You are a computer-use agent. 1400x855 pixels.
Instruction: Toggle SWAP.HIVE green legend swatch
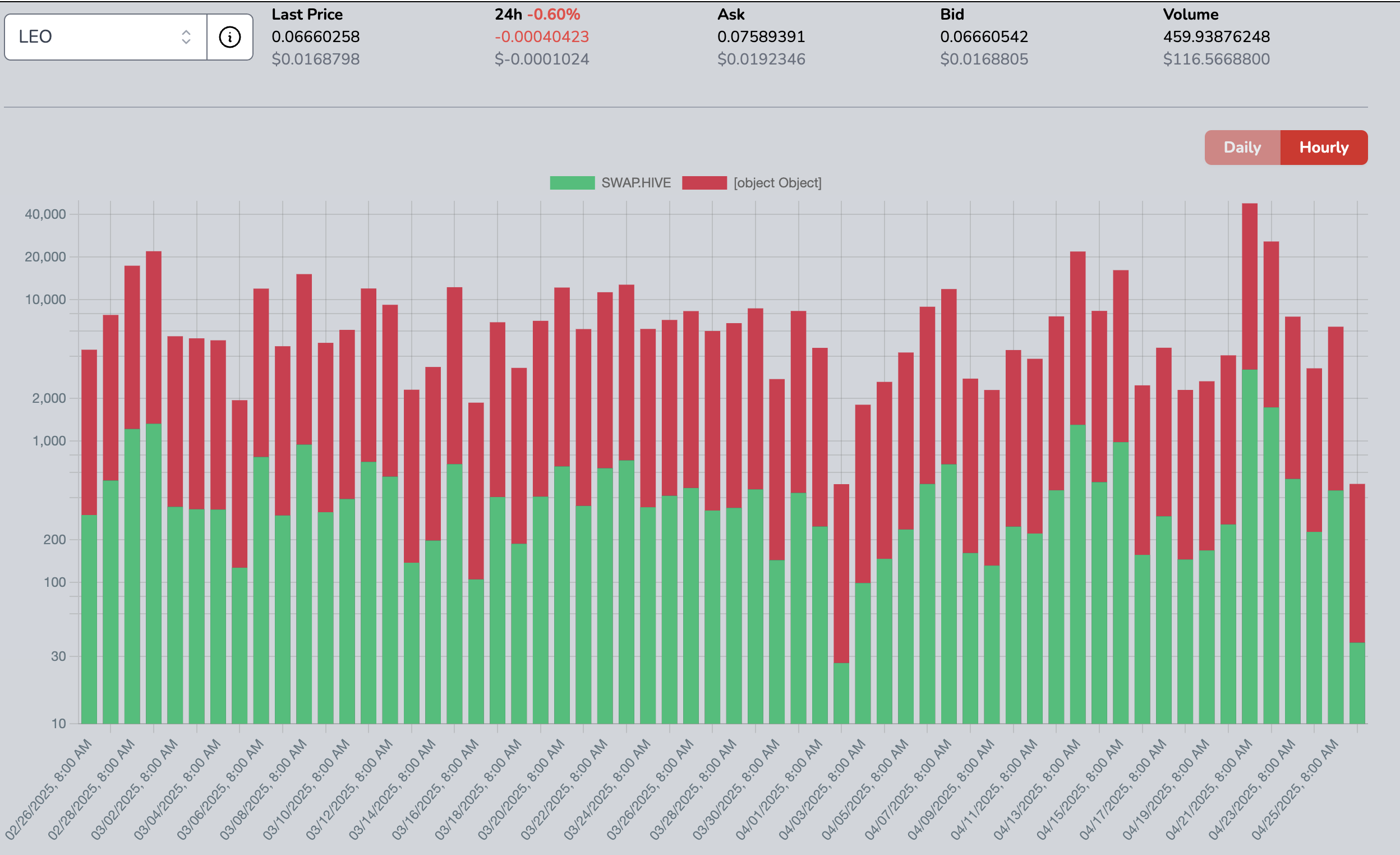tap(572, 182)
